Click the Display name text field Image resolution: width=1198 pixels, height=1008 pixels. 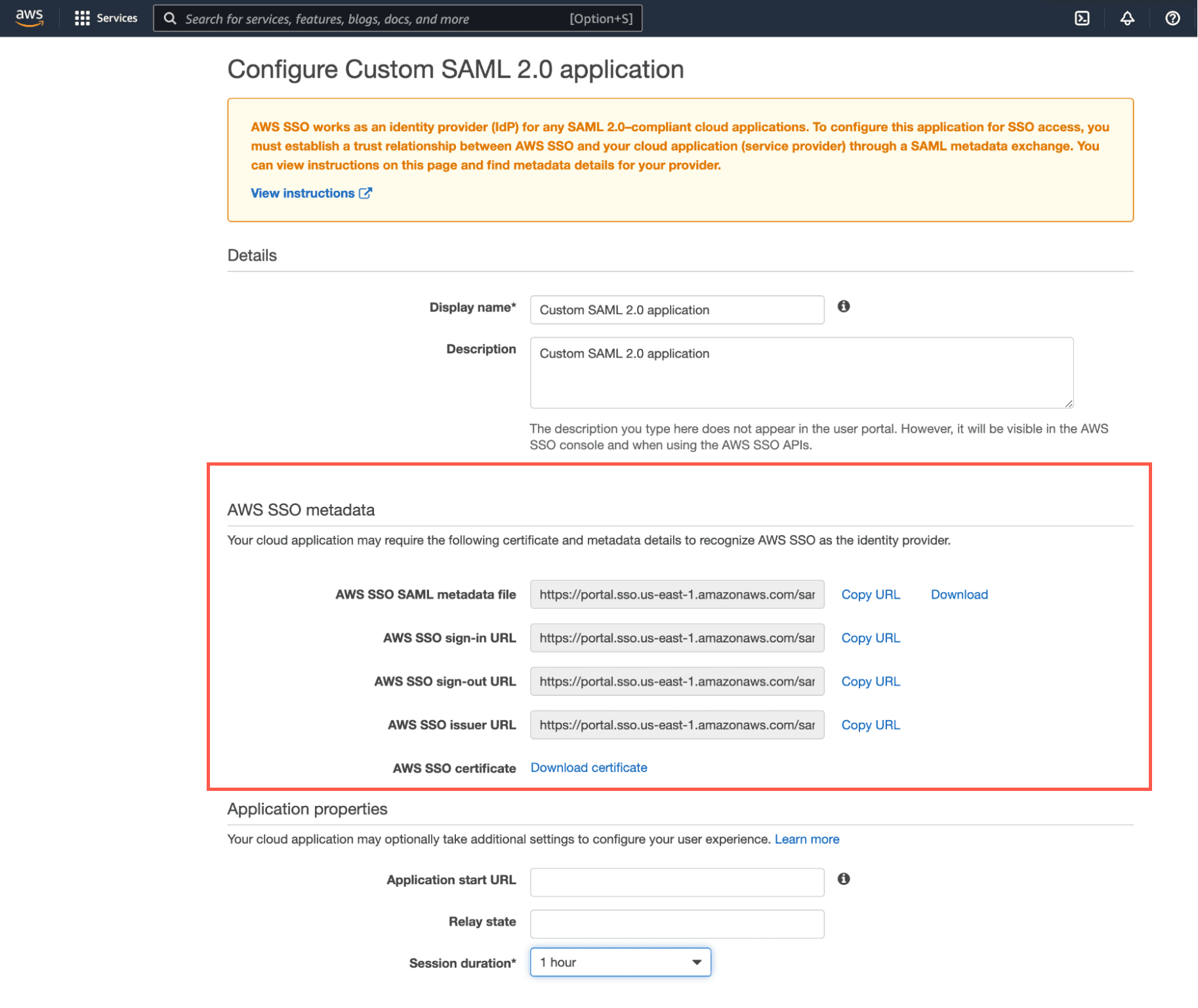pyautogui.click(x=676, y=310)
